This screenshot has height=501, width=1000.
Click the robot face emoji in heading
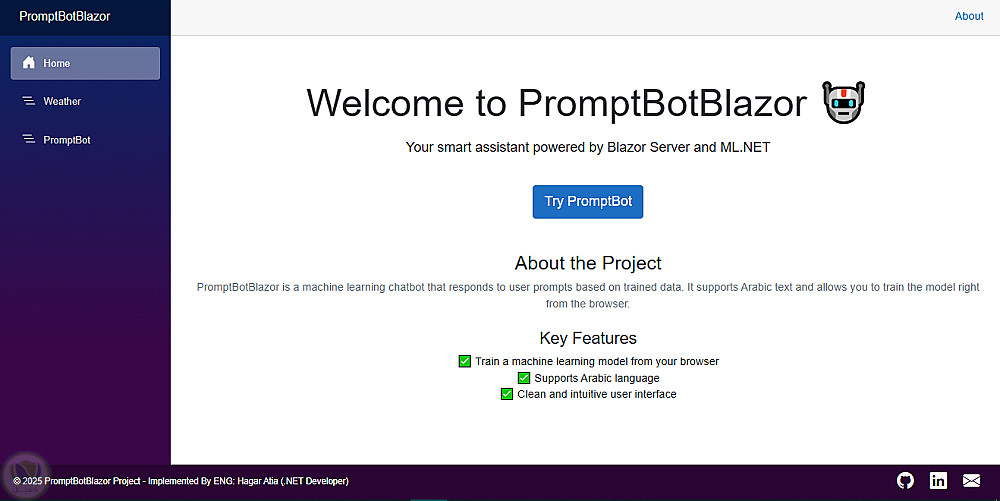[844, 103]
